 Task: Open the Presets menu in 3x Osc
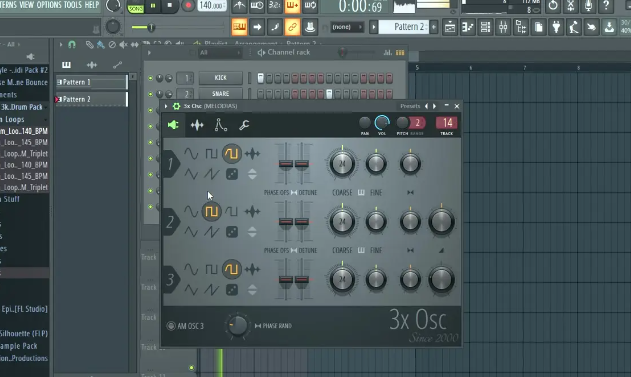pyautogui.click(x=410, y=106)
